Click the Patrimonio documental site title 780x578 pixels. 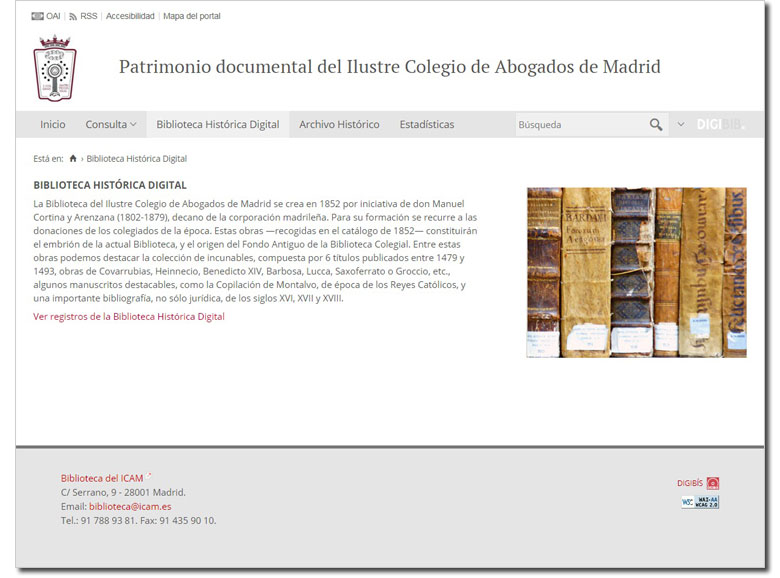tap(390, 67)
